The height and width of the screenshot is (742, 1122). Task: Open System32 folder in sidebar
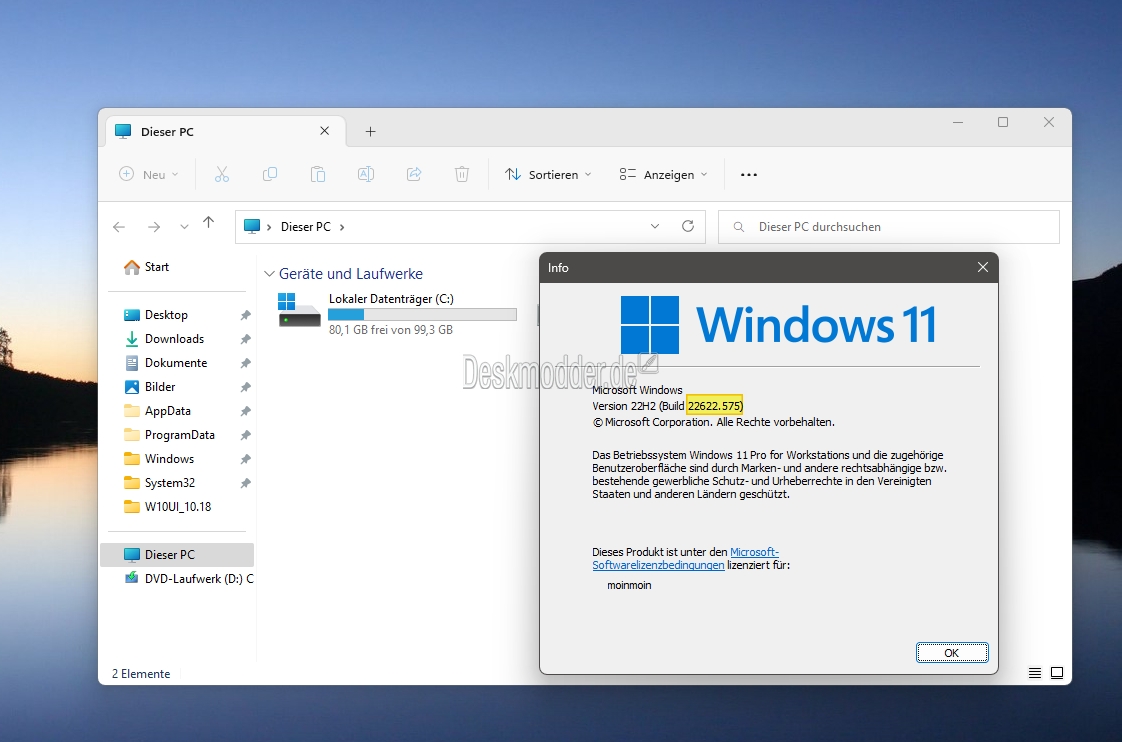[170, 482]
